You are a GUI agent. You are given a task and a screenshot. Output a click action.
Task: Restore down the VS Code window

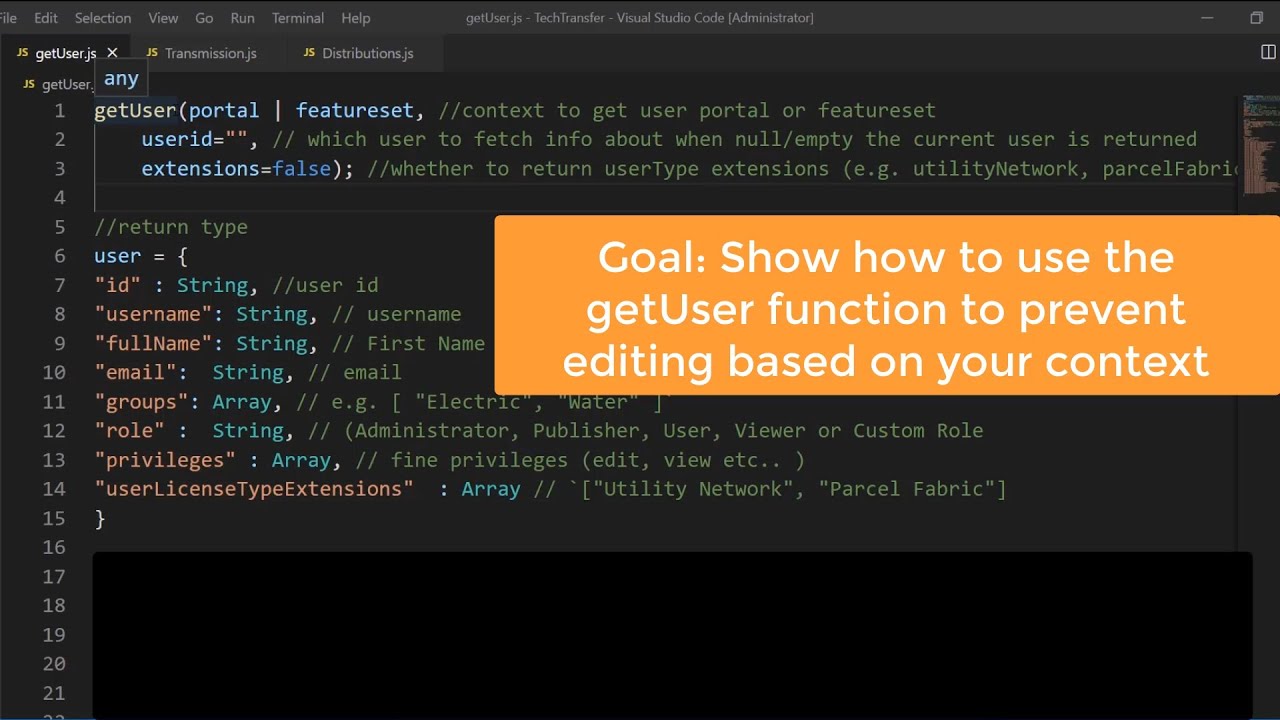point(1256,18)
